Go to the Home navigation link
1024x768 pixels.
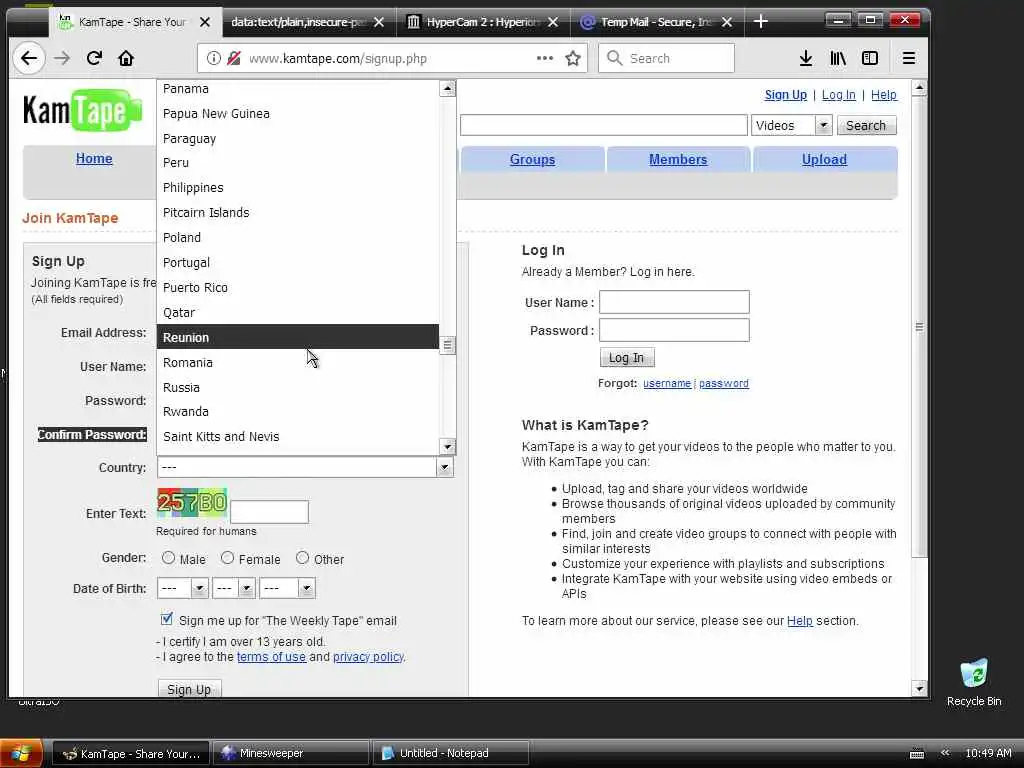click(x=94, y=158)
